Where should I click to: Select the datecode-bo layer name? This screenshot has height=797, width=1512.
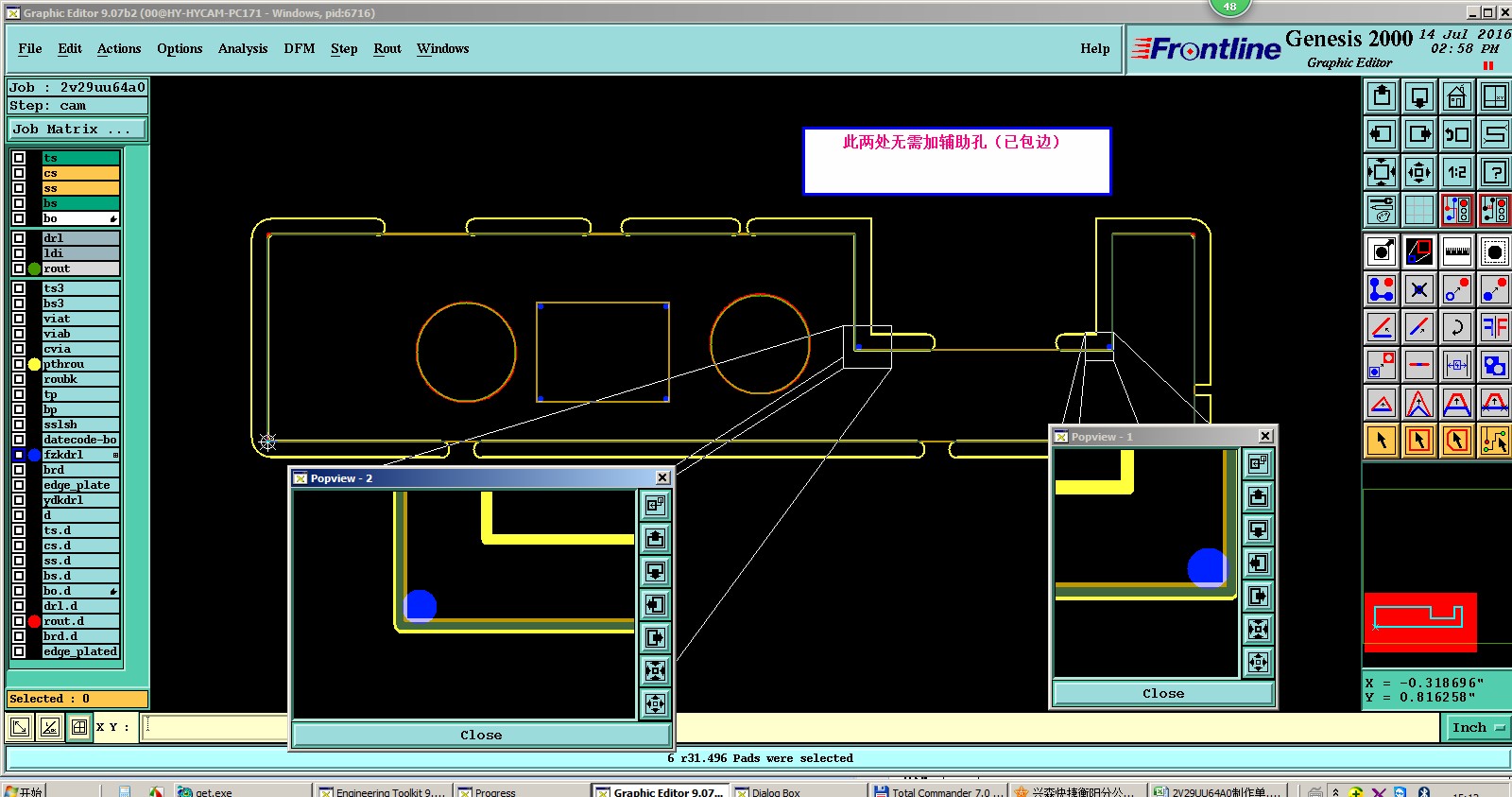80,440
